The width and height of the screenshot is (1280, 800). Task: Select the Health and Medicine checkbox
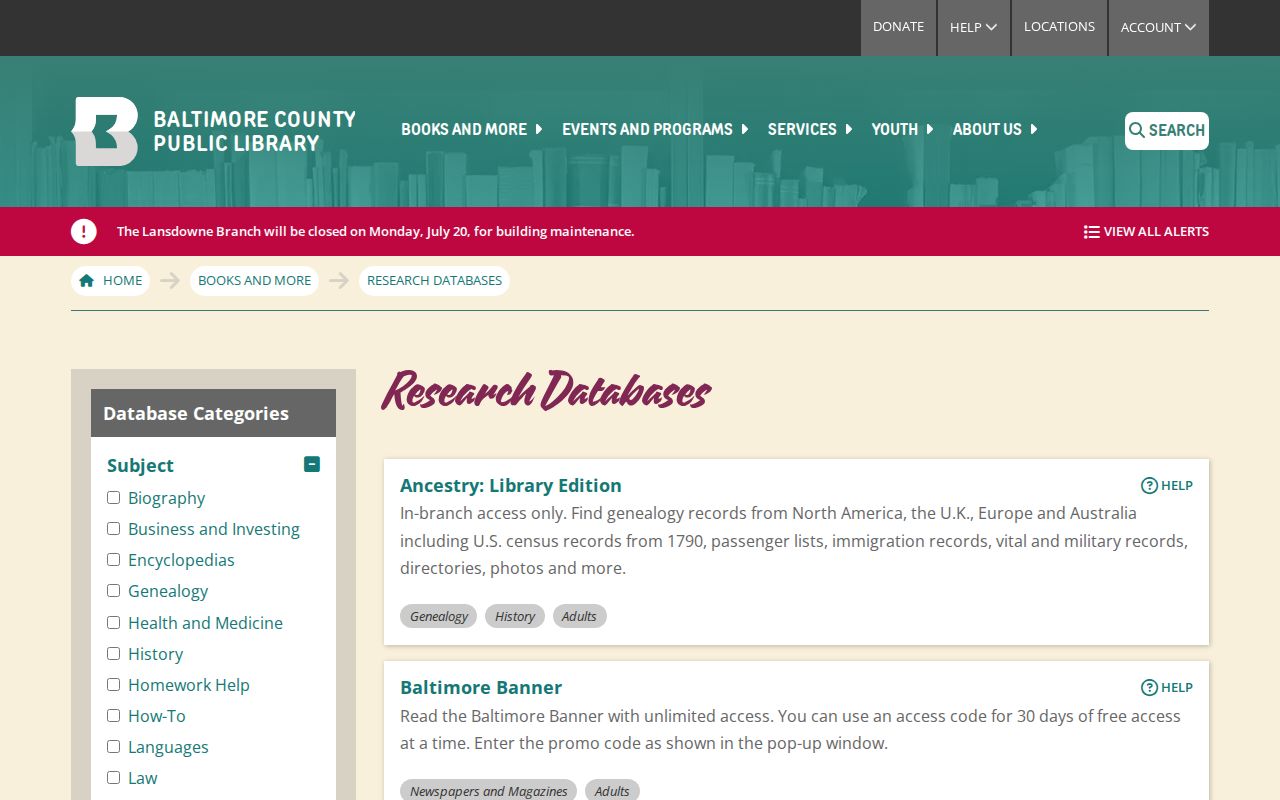pyautogui.click(x=113, y=622)
